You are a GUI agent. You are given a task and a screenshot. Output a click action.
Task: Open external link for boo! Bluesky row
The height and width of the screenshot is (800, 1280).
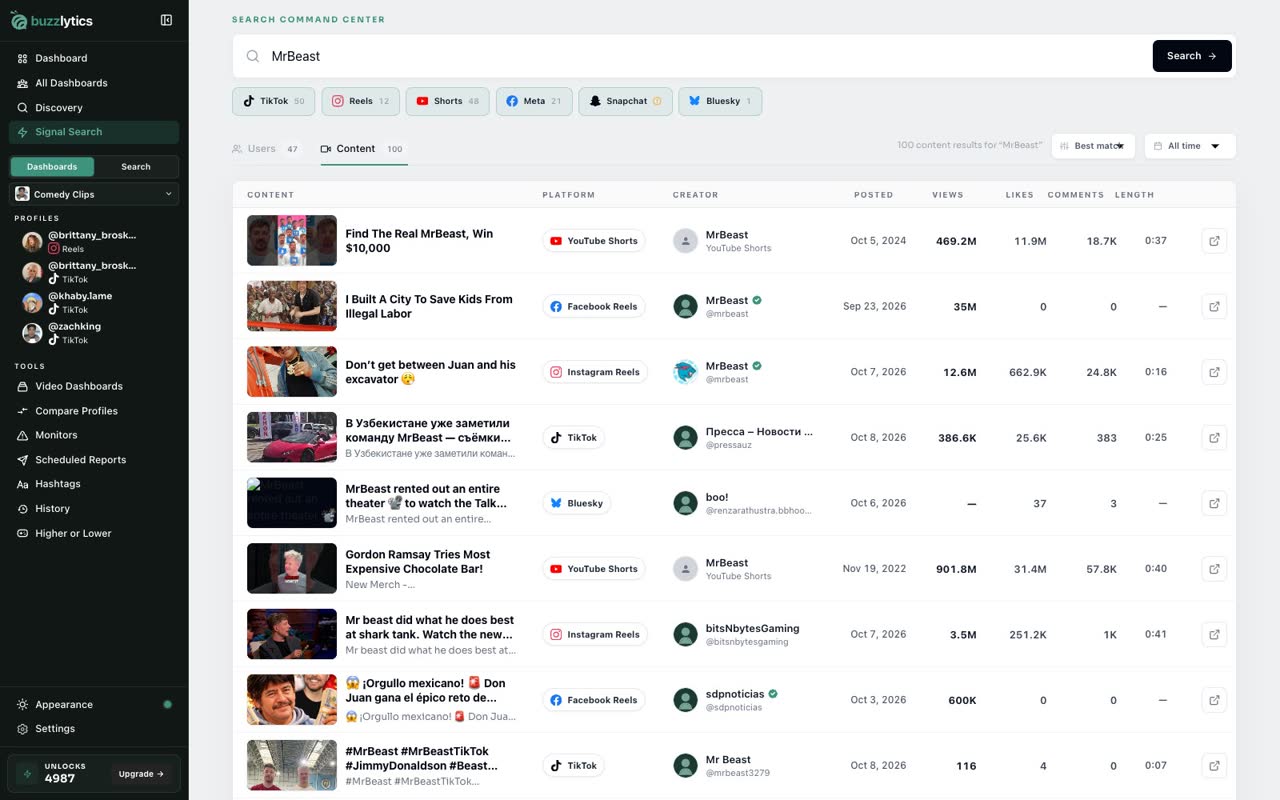click(x=1214, y=503)
